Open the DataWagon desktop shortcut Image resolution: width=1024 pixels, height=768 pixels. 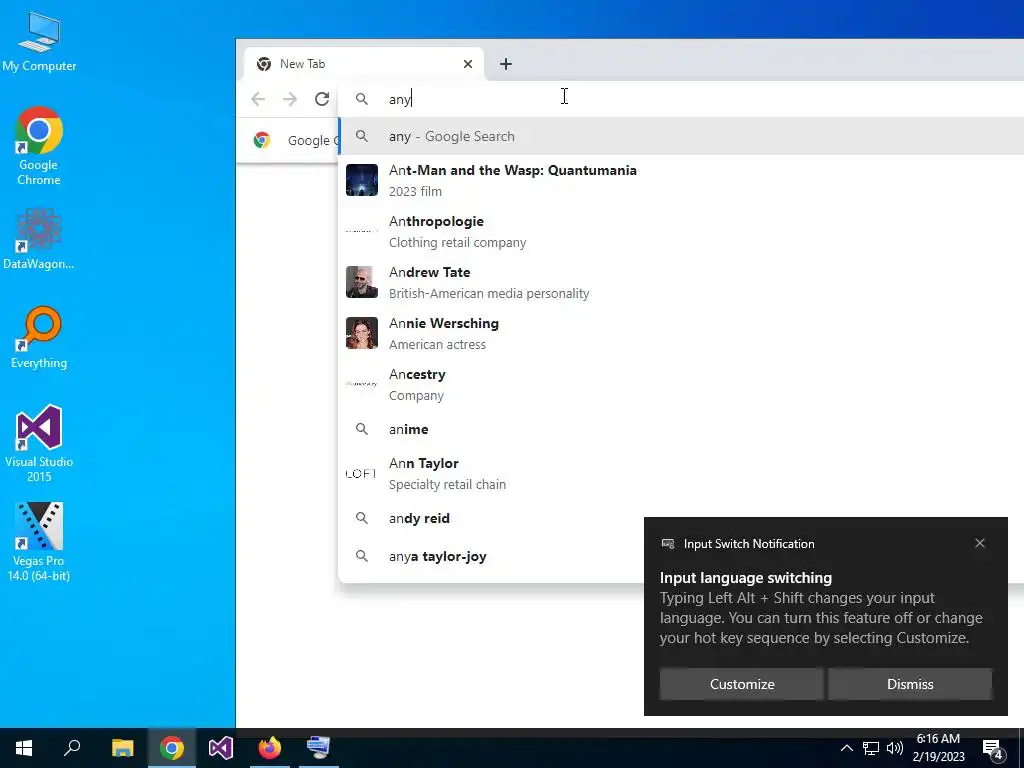(39, 239)
